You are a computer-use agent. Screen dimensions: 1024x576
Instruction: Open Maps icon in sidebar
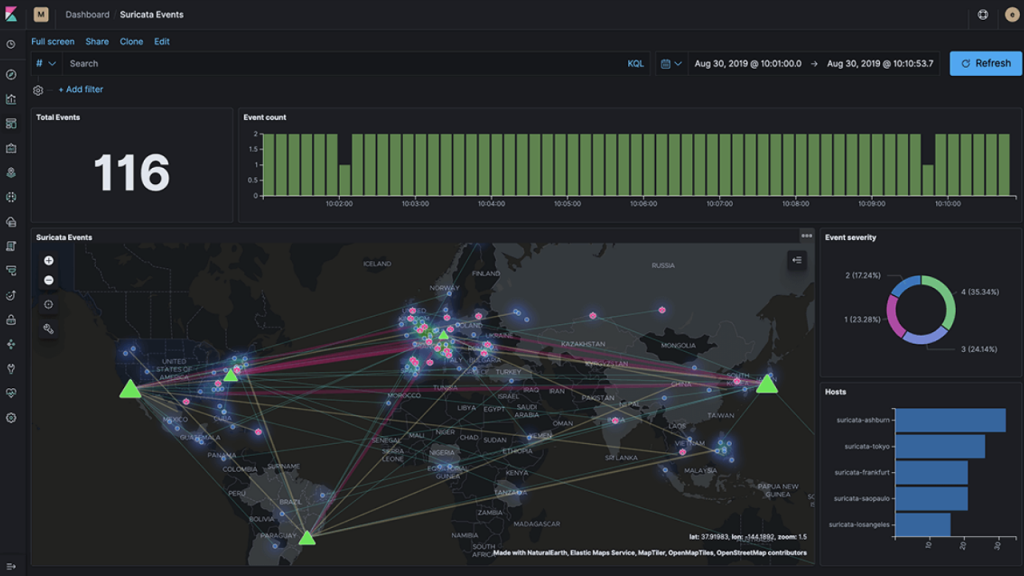click(11, 172)
